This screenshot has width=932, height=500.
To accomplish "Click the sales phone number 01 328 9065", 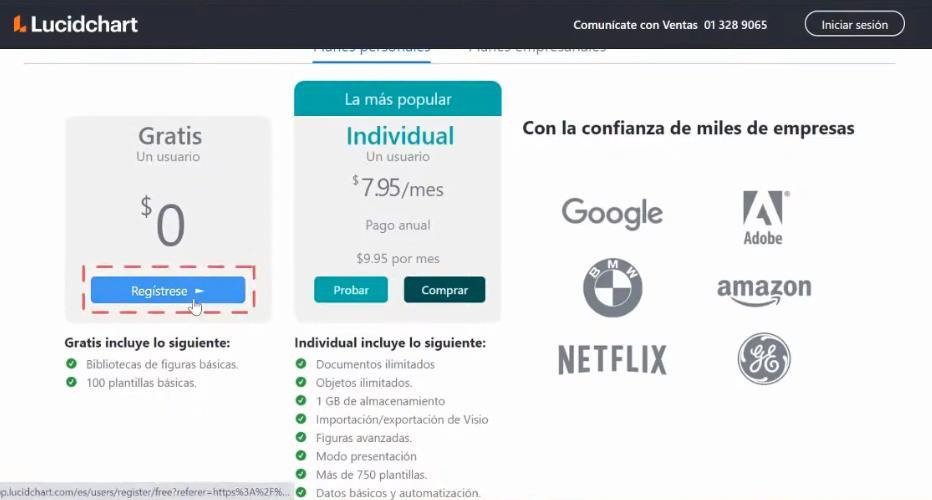I will pos(735,25).
